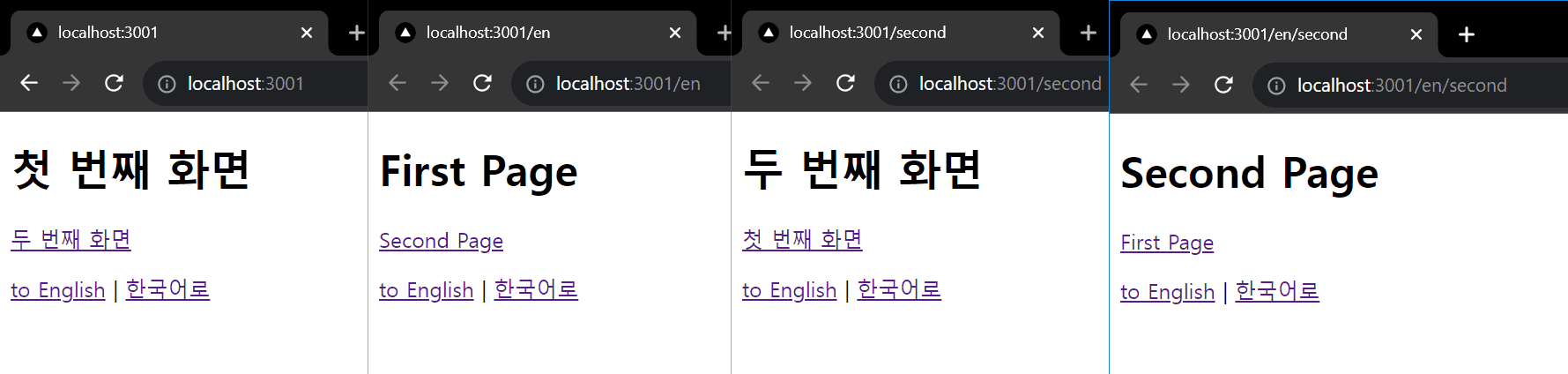Screen dimensions: 1568x374
Task: Click 'to English' on the Second Page
Action: point(1167,292)
